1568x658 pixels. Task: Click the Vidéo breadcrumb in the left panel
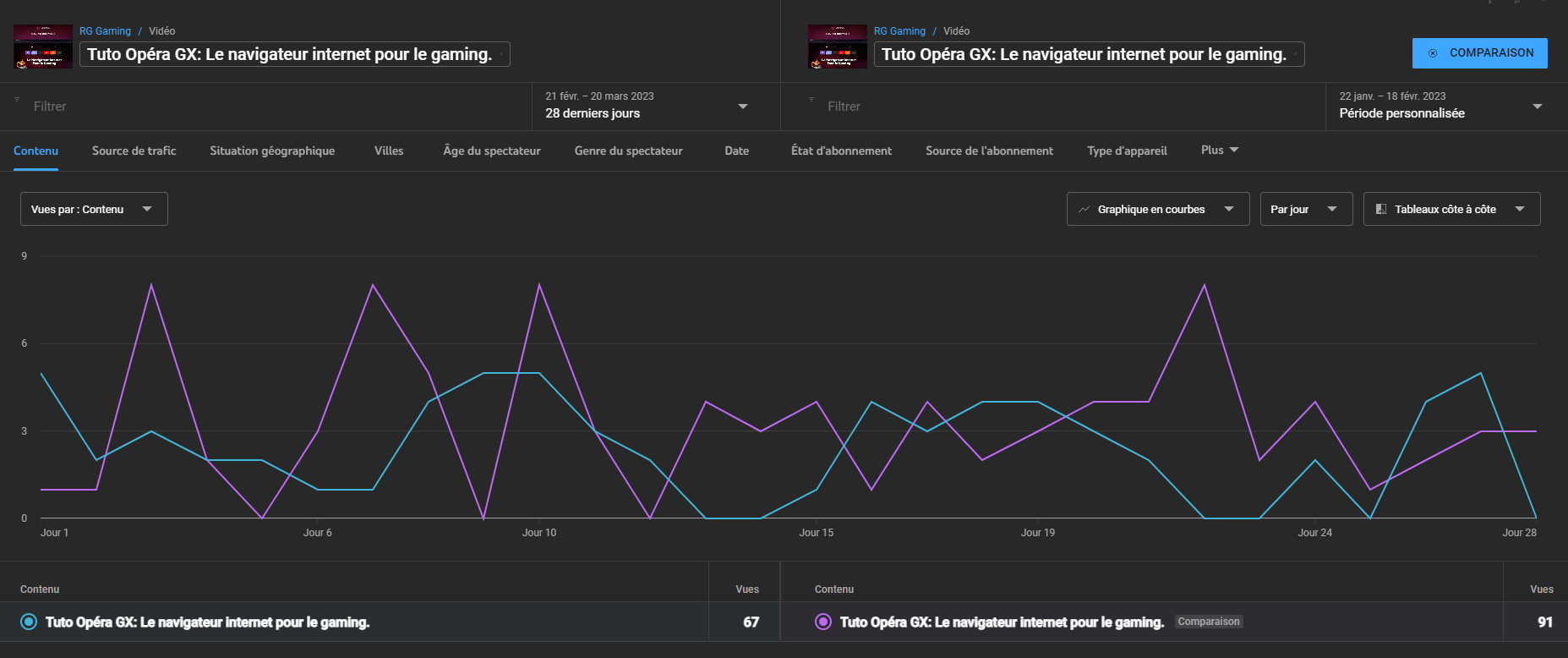click(162, 30)
